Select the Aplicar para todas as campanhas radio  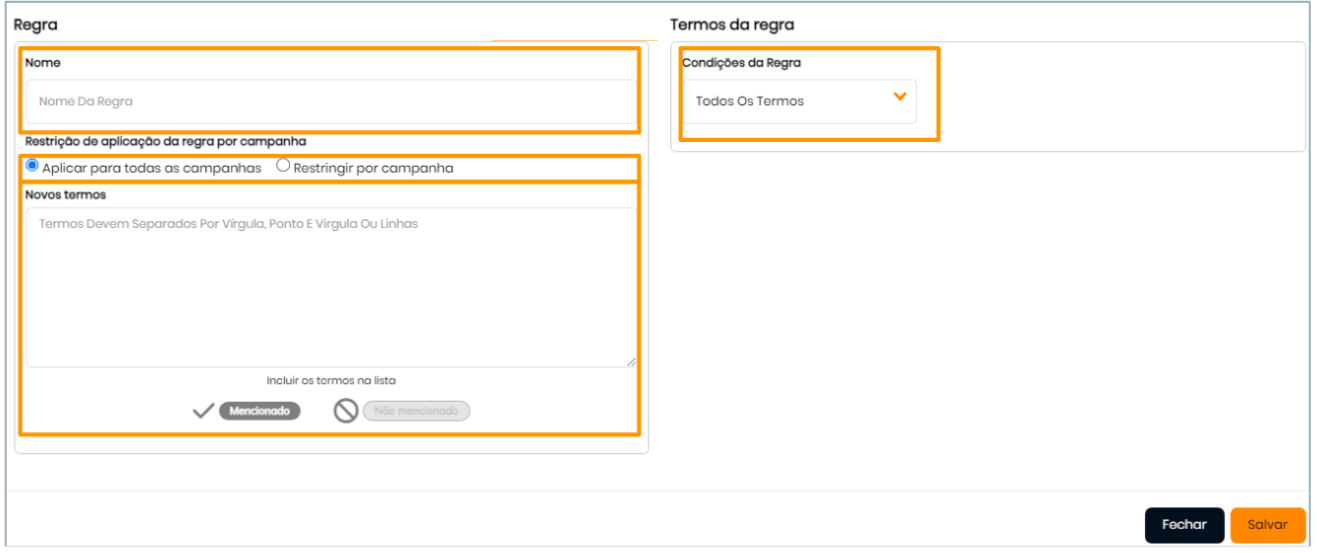(x=33, y=166)
